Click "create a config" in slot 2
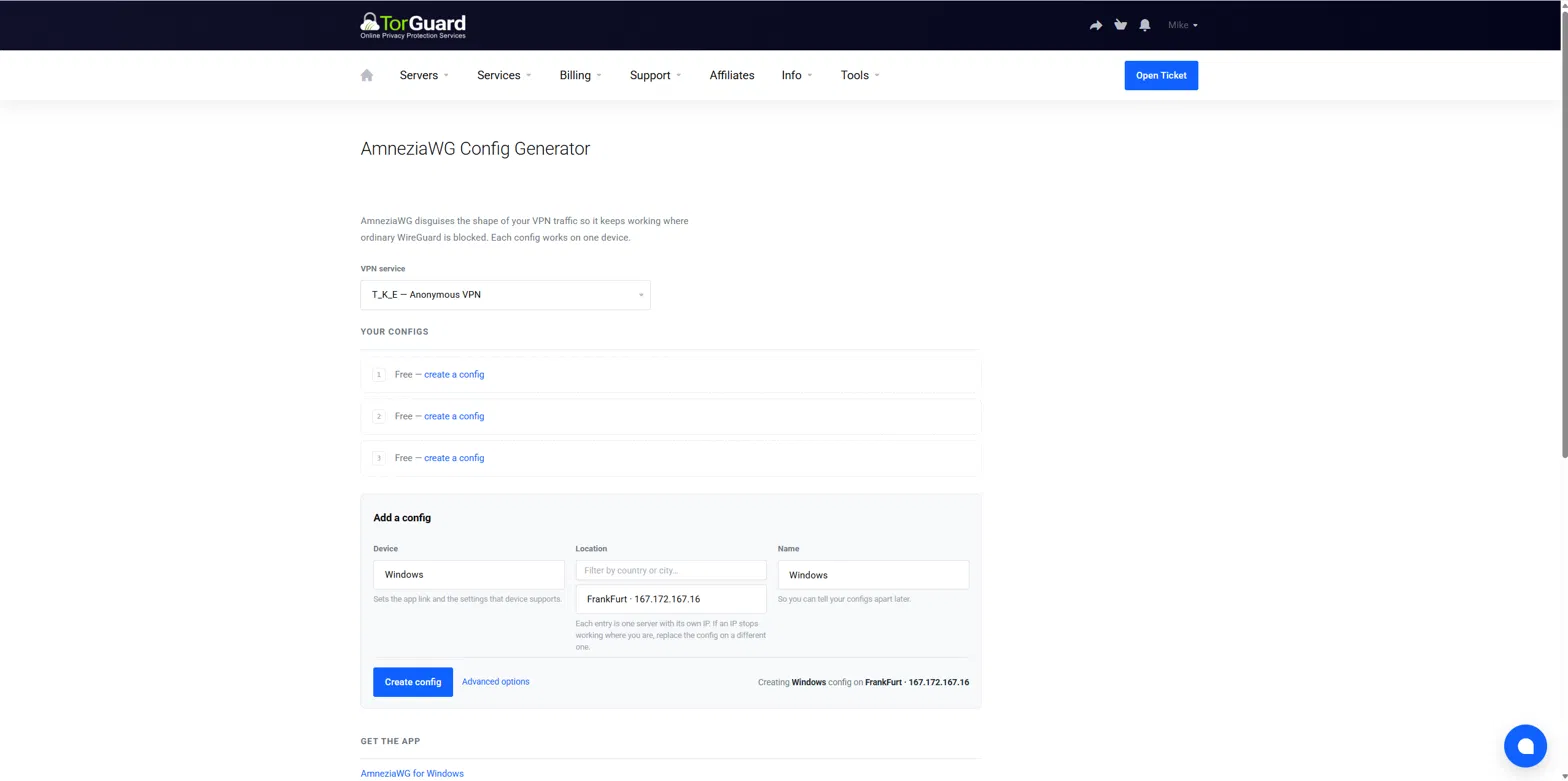 (x=454, y=416)
